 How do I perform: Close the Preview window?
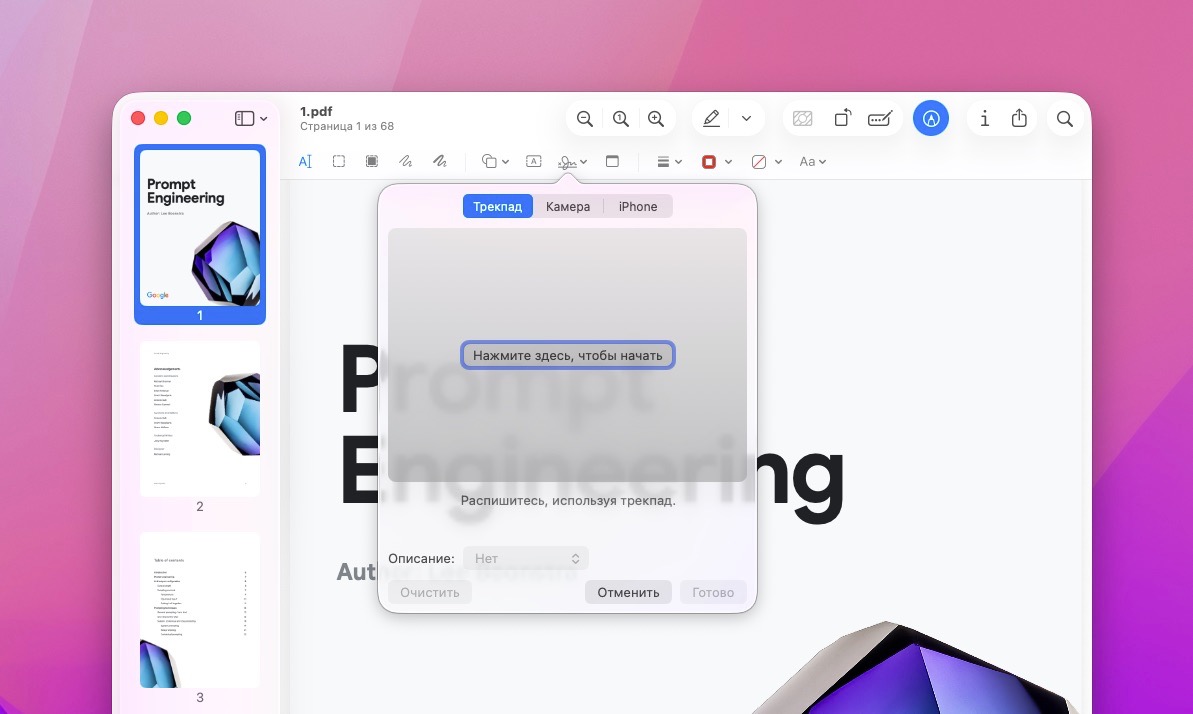(138, 118)
